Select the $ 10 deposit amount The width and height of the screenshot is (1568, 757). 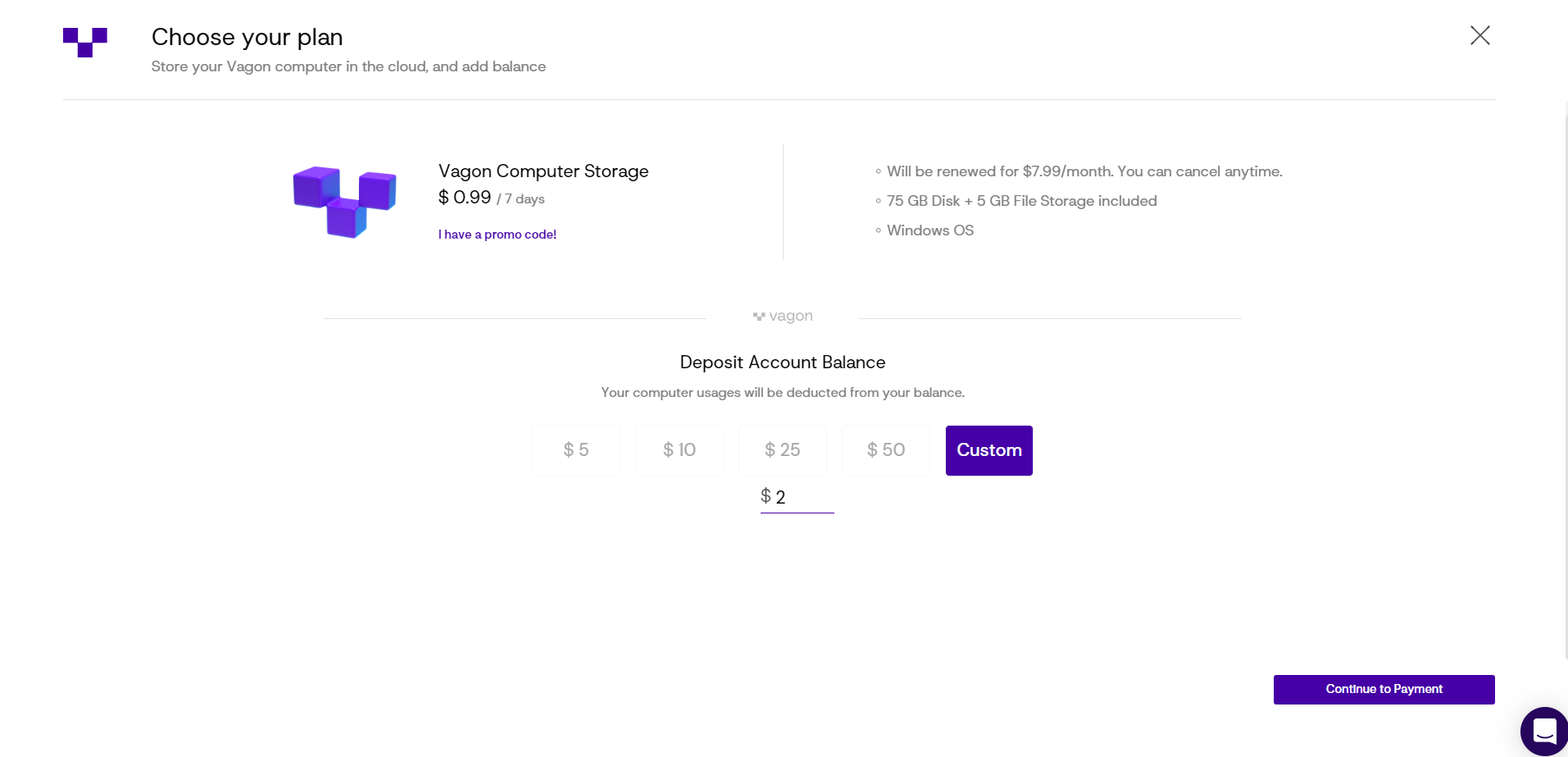[x=679, y=450]
